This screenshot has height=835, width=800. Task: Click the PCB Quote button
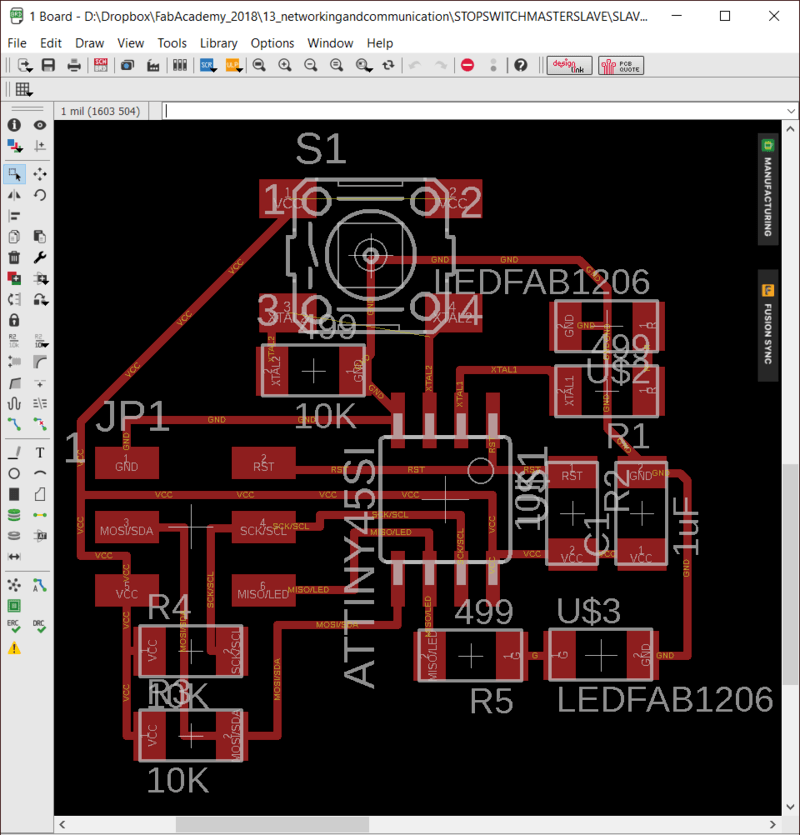(x=621, y=66)
